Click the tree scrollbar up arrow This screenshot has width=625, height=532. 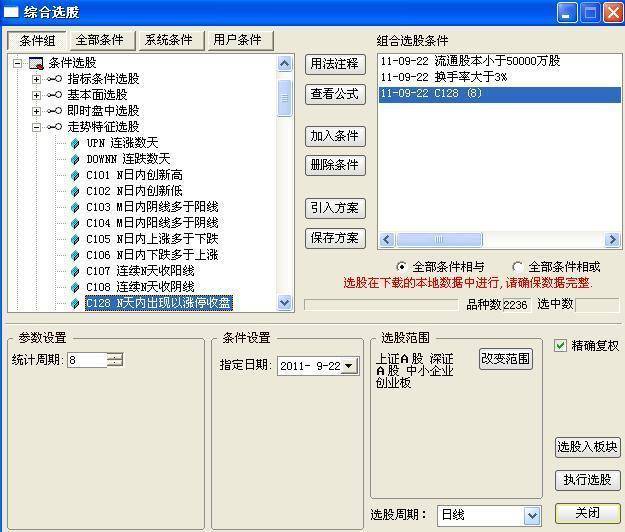(285, 64)
